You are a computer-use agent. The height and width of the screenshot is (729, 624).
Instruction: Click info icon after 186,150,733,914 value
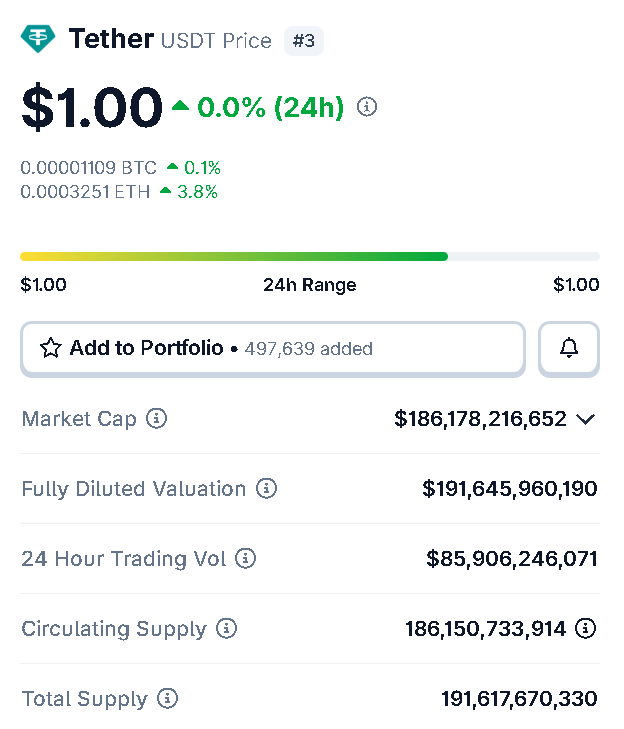coord(587,628)
